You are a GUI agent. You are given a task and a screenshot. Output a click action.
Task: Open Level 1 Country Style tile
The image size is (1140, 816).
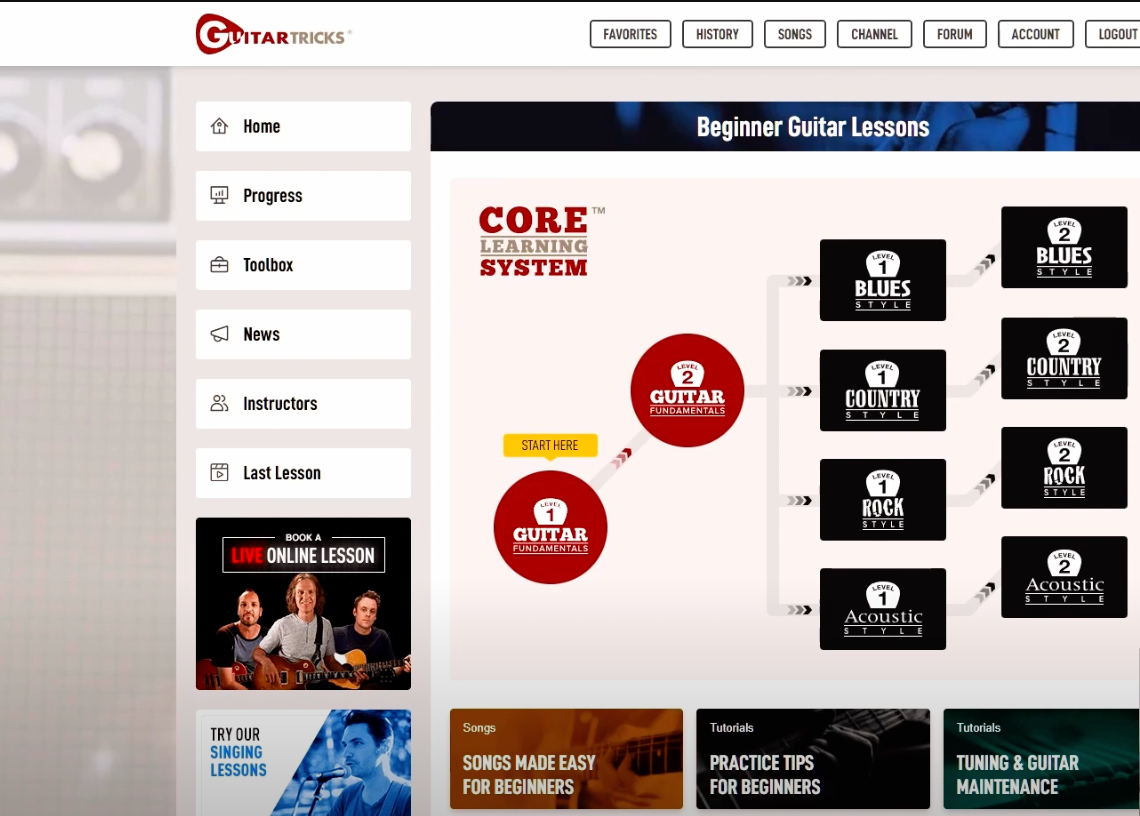point(883,391)
